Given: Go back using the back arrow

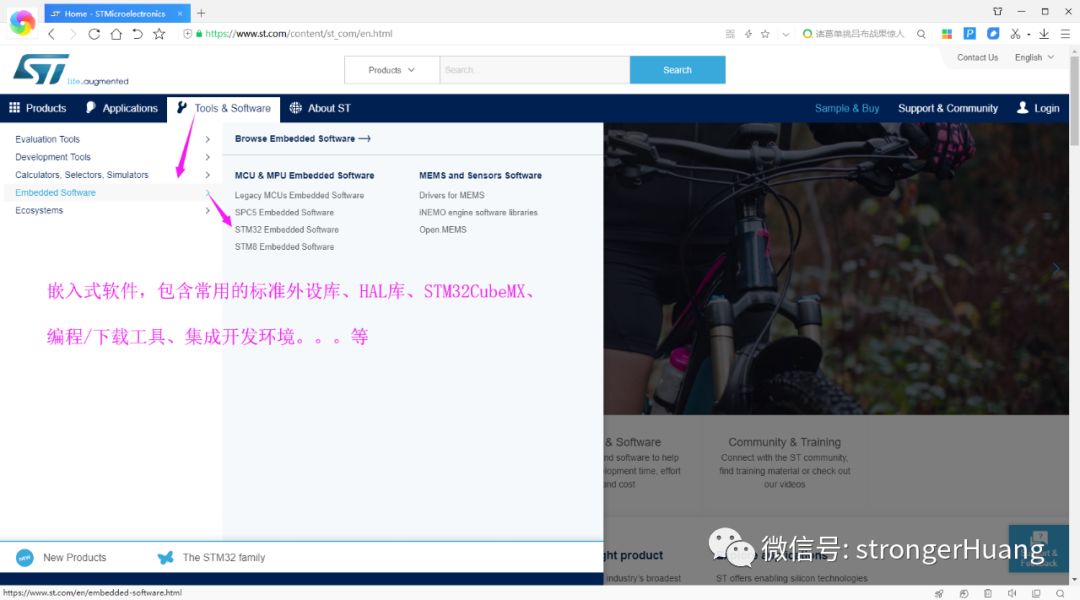Looking at the screenshot, I should (52, 34).
